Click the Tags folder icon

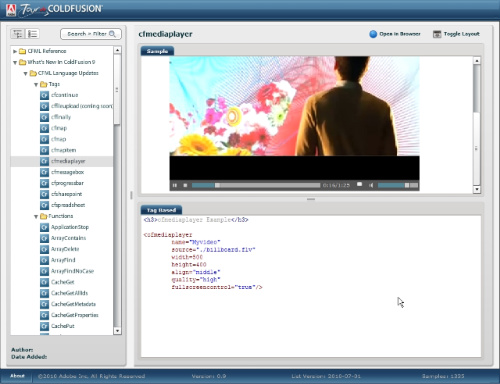(43, 84)
